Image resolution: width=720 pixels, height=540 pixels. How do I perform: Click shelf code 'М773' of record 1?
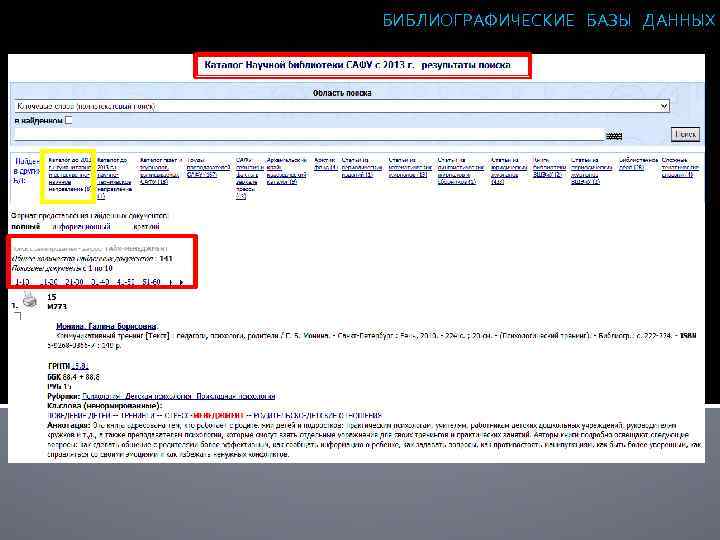[57, 307]
